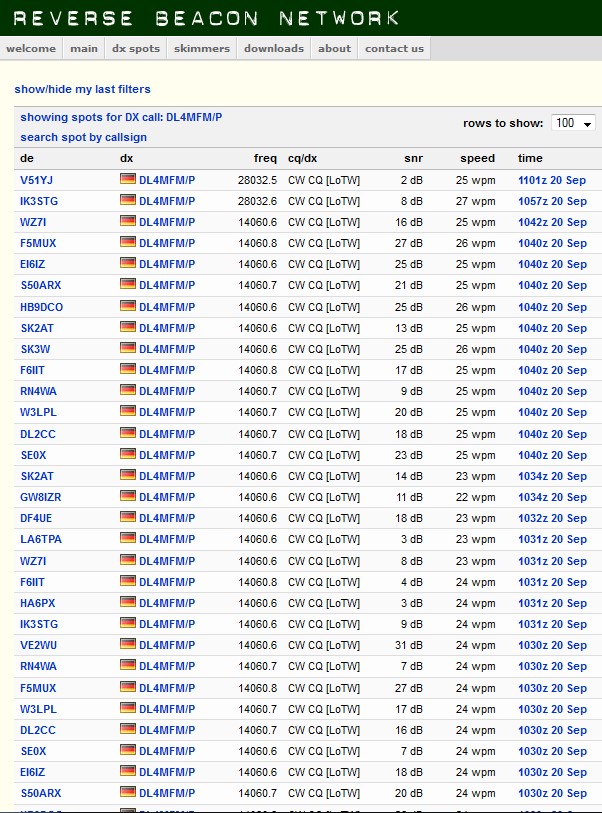This screenshot has height=813, width=602.
Task: Click the German flag icon in V51YJ row
Action: point(127,180)
